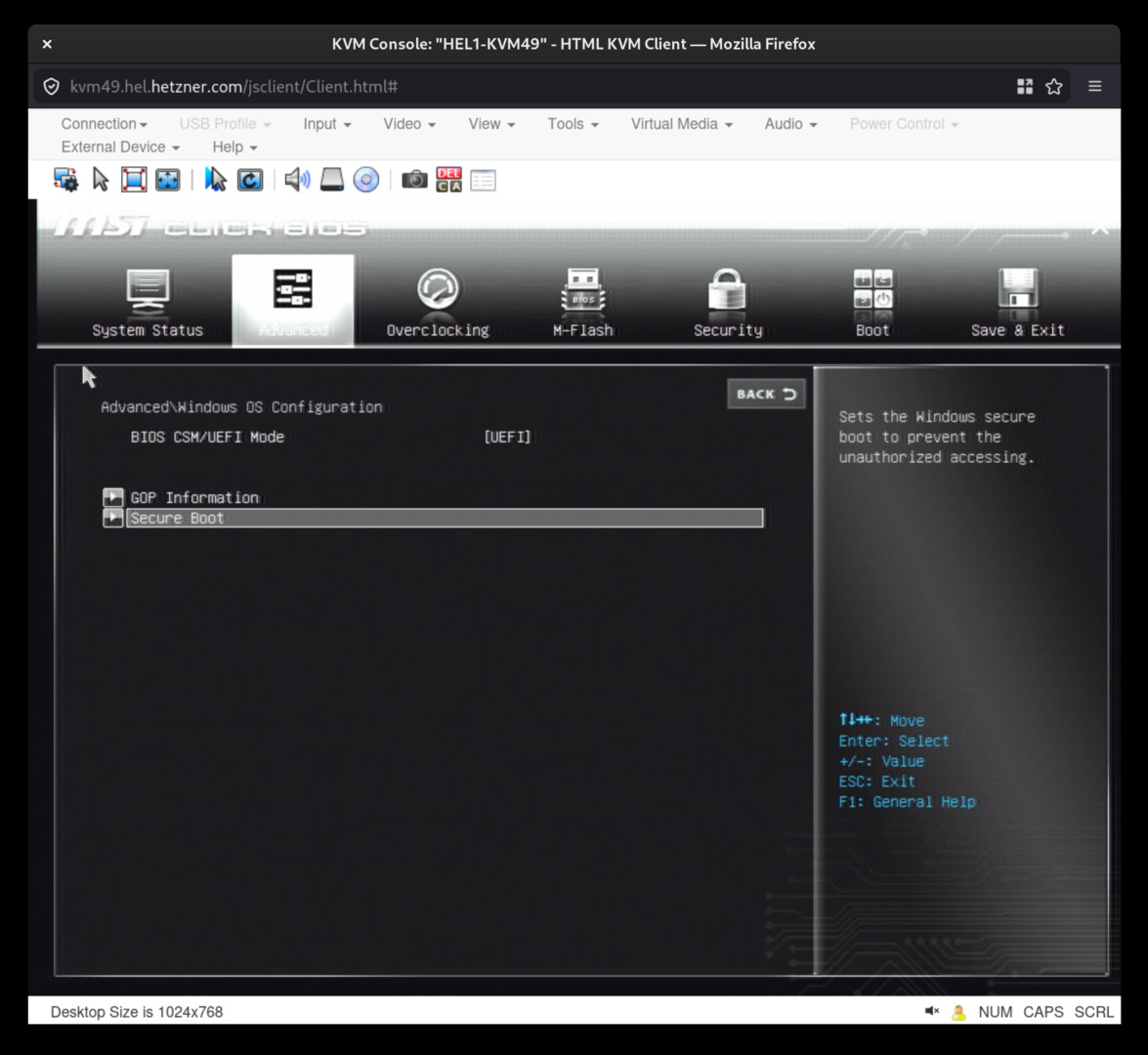Click the BACK button in the BIOS screen
Screen dimensions: 1148x1055
point(766,394)
